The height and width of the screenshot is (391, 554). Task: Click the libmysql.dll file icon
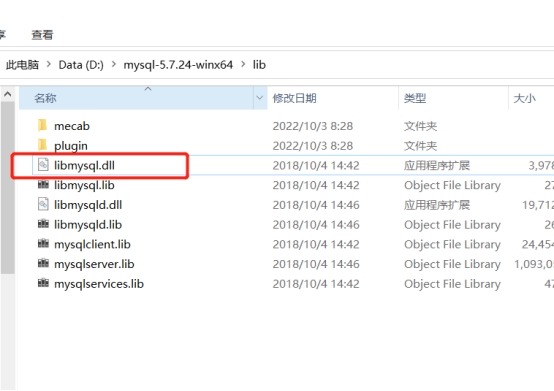click(x=43, y=165)
